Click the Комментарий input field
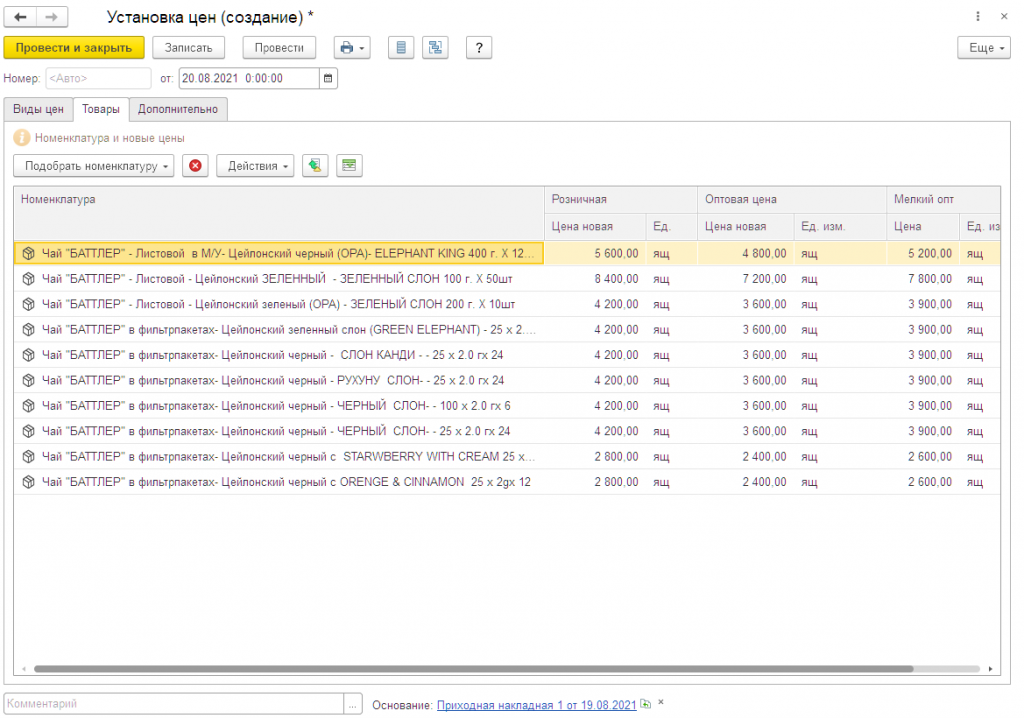The height and width of the screenshot is (718, 1024). 174,704
